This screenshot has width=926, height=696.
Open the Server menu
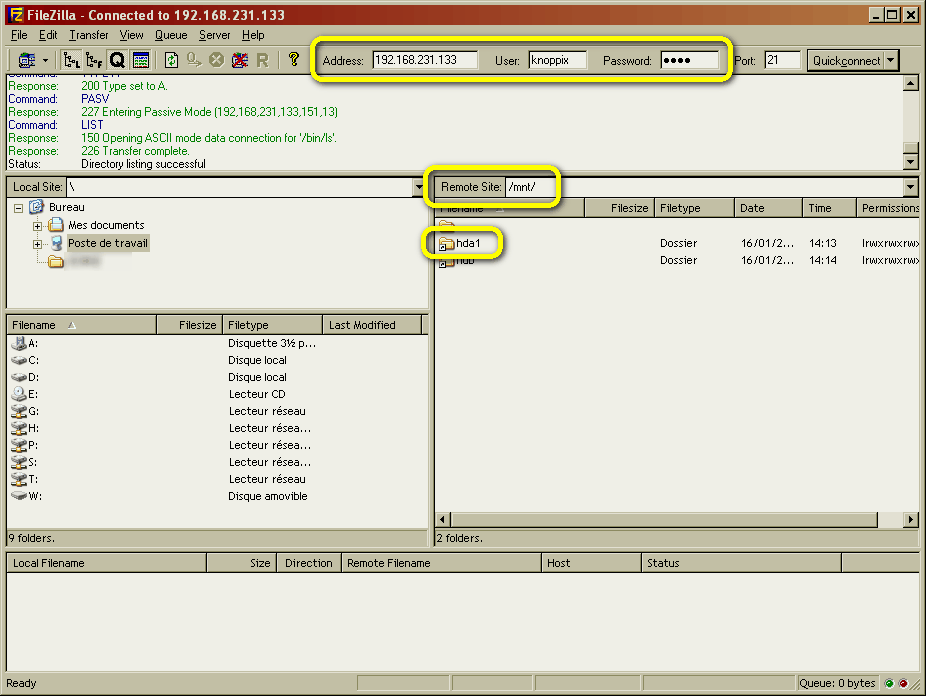point(214,35)
